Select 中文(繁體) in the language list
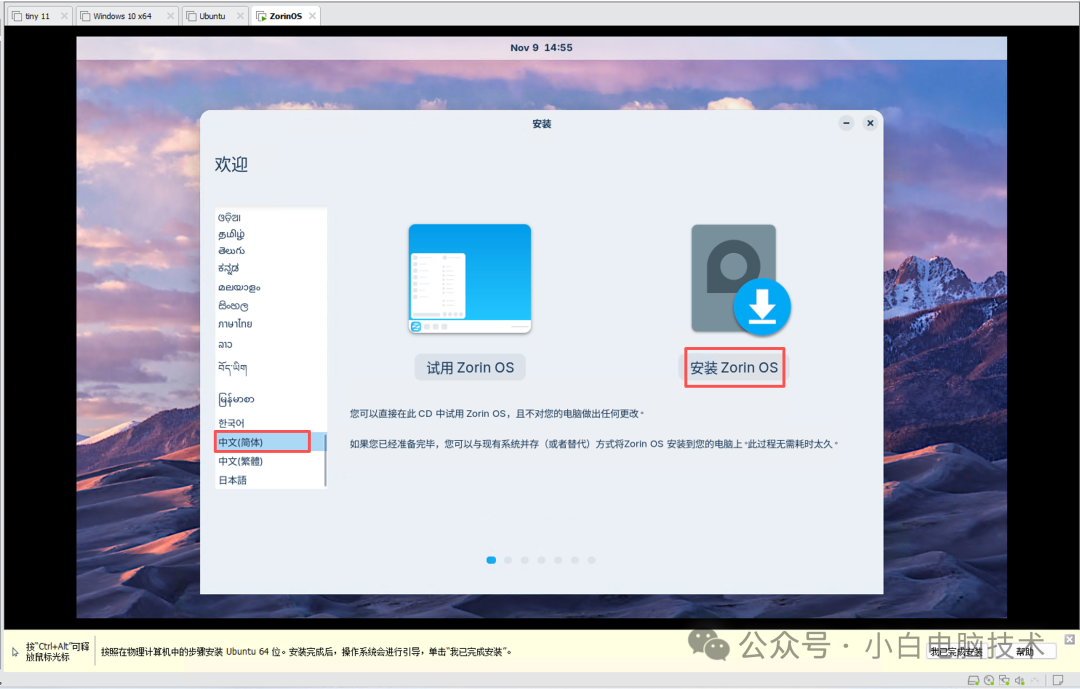This screenshot has height=689, width=1080. coord(243,461)
